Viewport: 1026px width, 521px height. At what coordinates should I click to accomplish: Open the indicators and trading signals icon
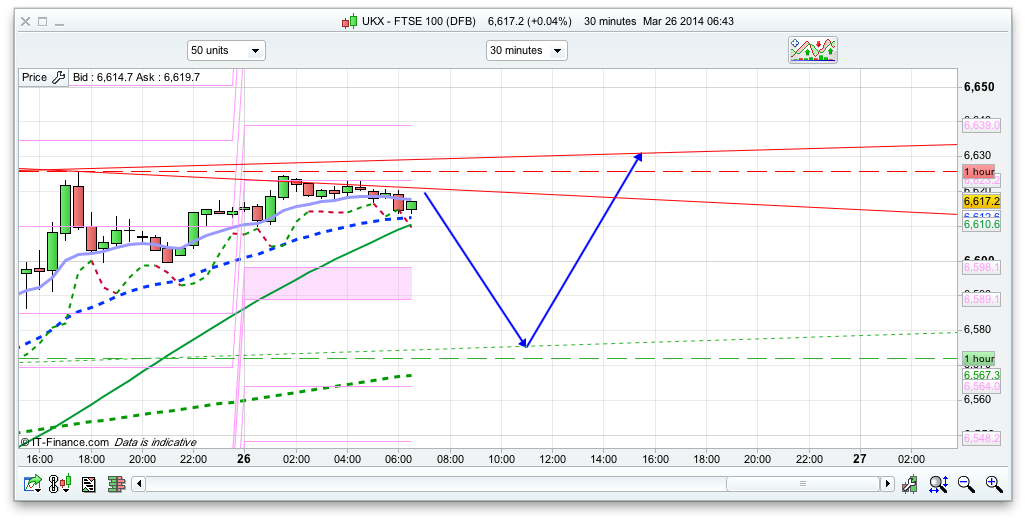coord(812,50)
